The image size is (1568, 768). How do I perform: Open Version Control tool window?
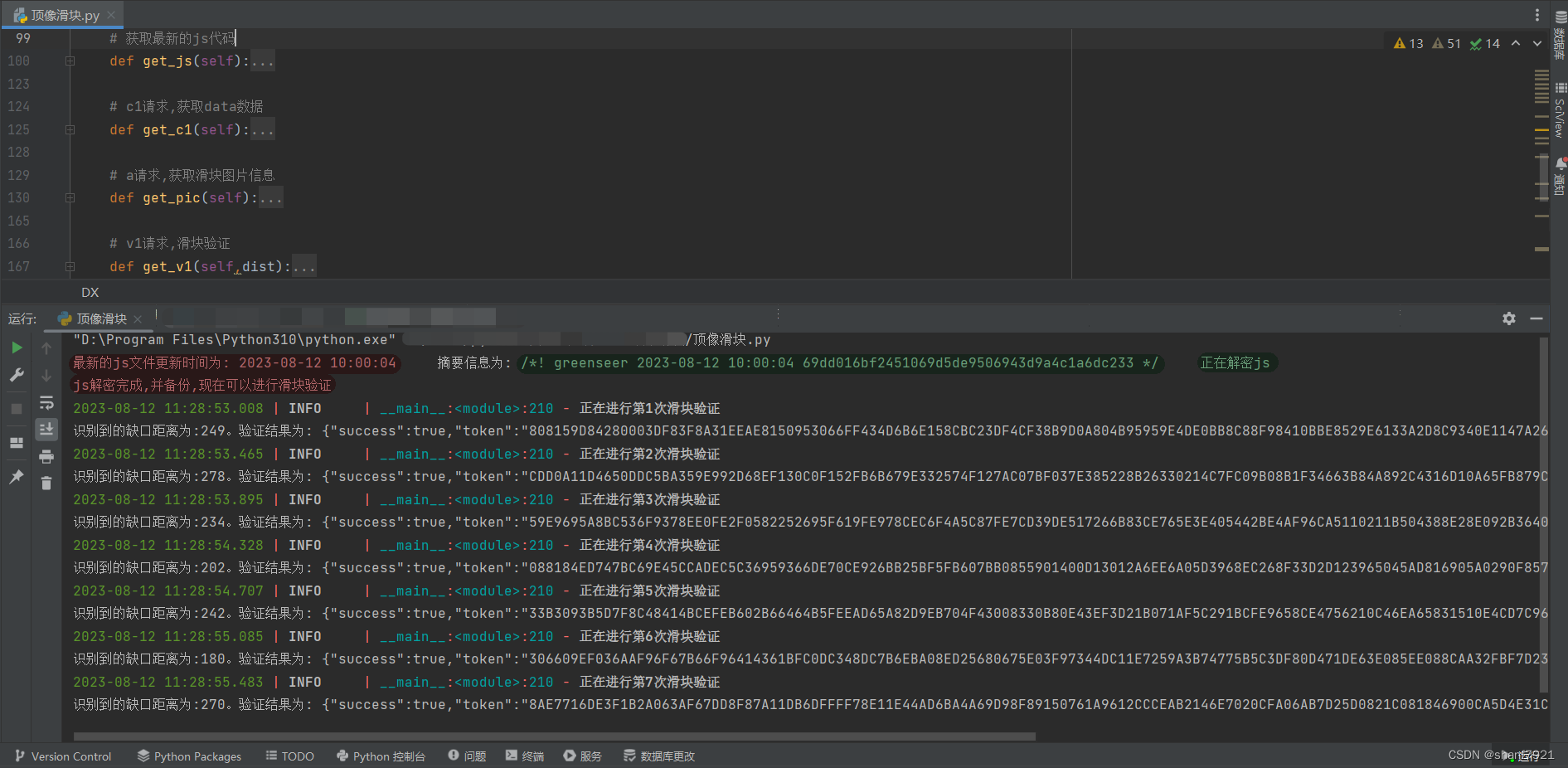tap(63, 756)
